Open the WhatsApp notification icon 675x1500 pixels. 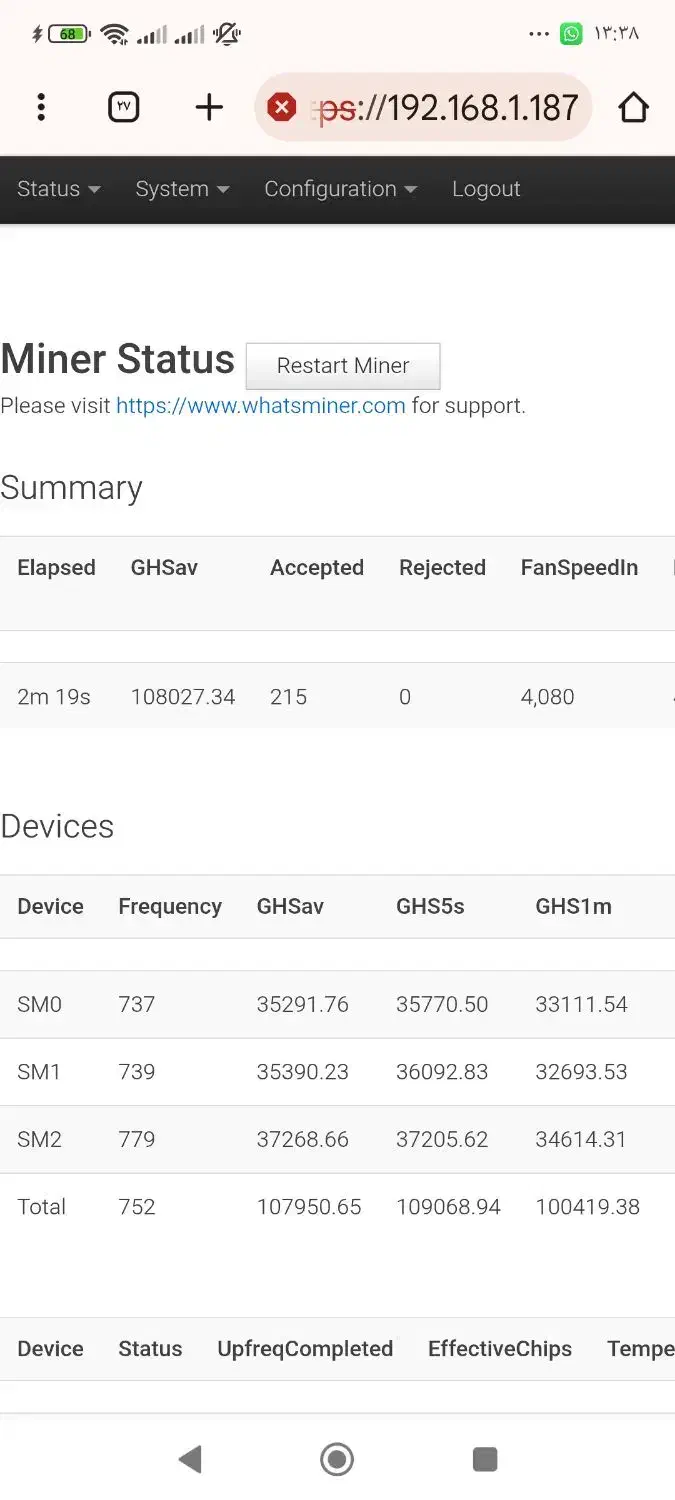(x=571, y=34)
